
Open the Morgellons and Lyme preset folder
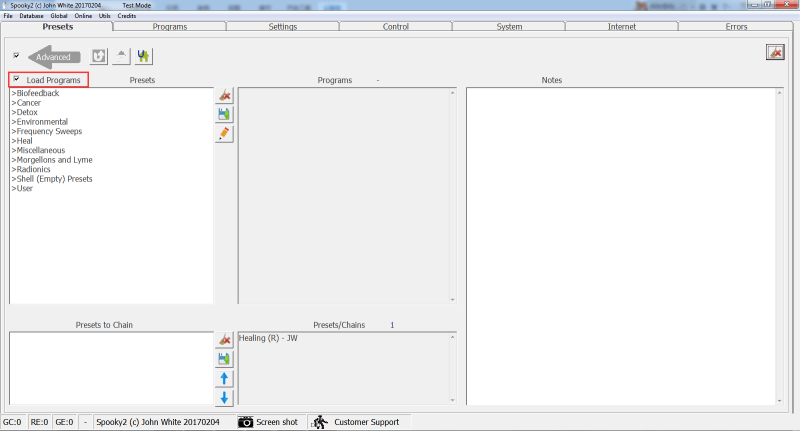[56, 160]
